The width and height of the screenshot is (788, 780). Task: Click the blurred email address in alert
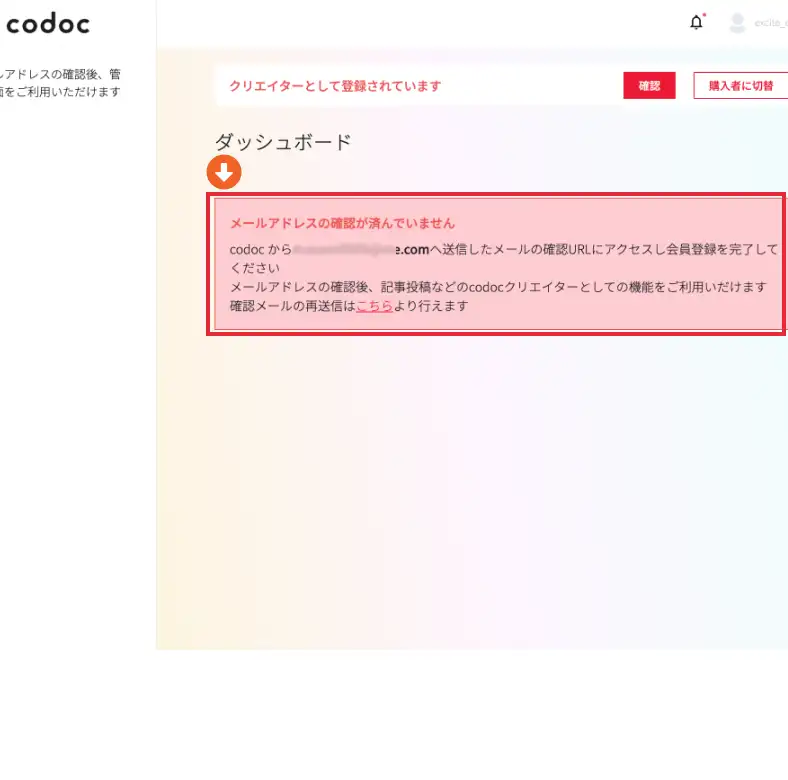pyautogui.click(x=345, y=249)
